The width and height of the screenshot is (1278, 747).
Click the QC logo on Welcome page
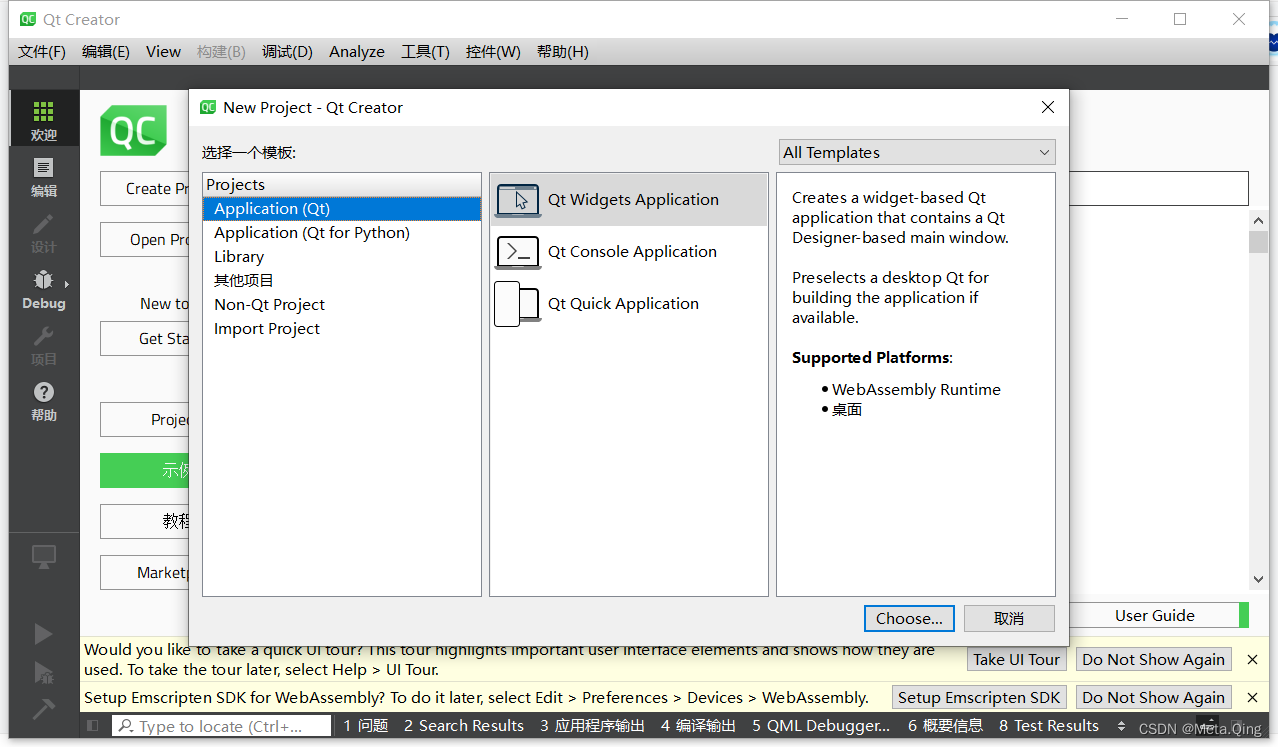pos(133,131)
